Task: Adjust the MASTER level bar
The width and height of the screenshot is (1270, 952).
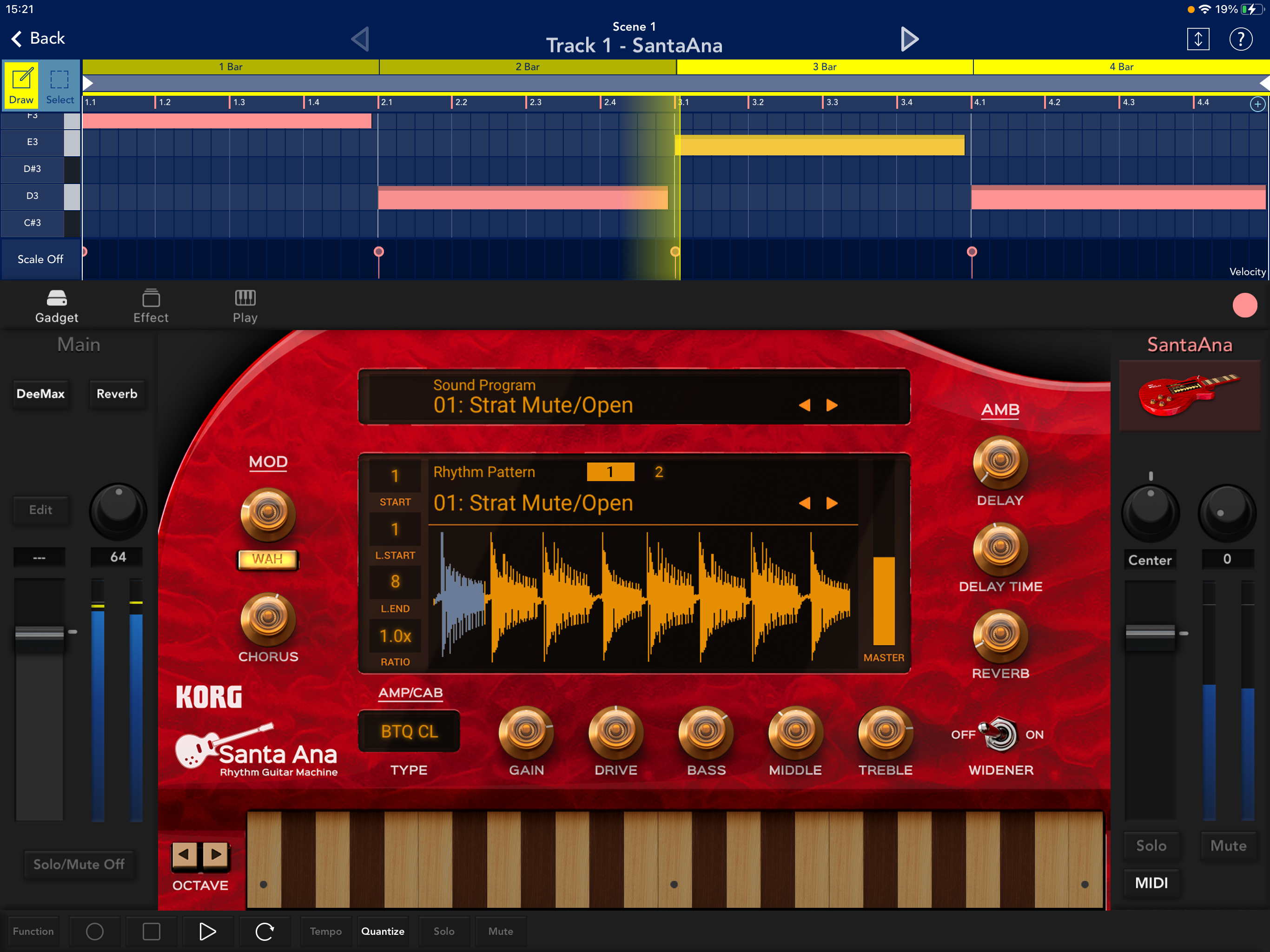Action: coord(884,600)
